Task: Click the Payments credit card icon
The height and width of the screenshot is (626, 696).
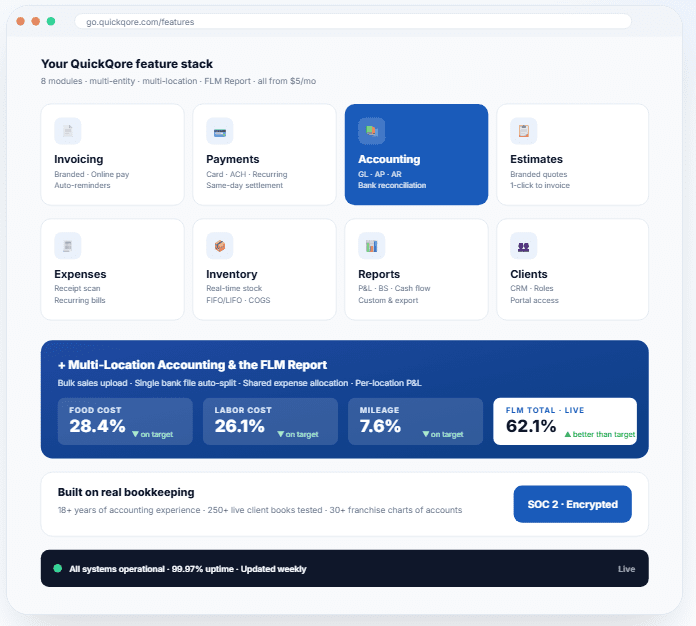Action: [220, 131]
